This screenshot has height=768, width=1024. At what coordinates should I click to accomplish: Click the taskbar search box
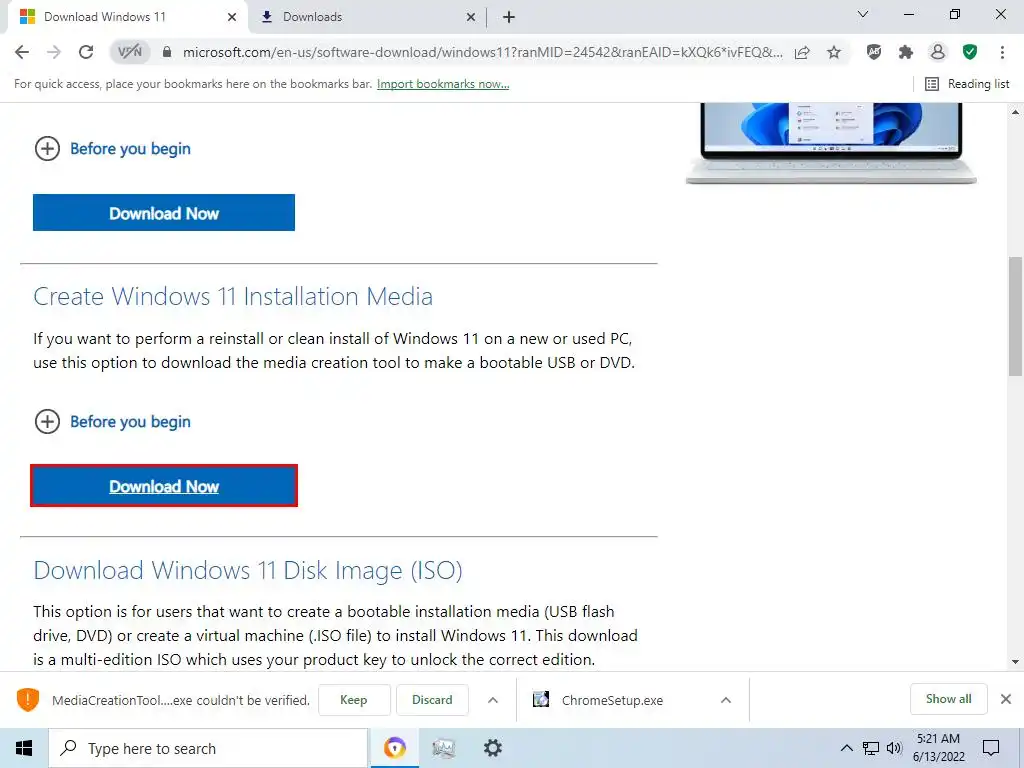tap(208, 748)
